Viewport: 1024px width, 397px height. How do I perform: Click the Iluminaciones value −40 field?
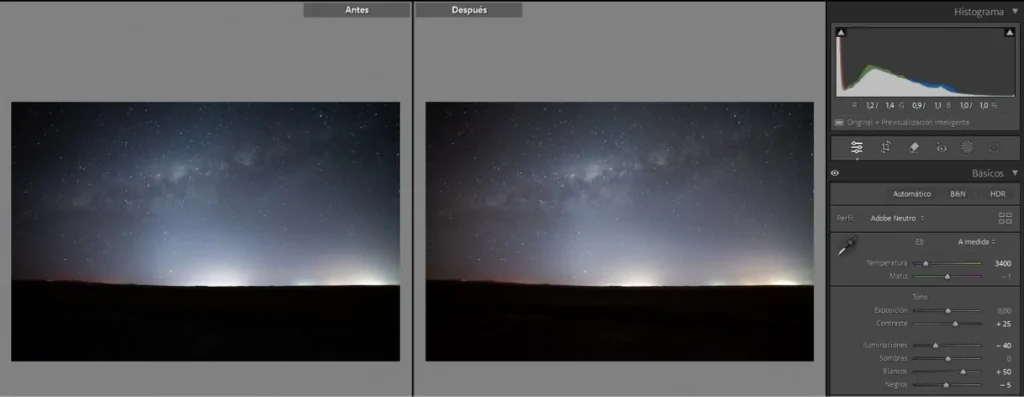point(1004,345)
